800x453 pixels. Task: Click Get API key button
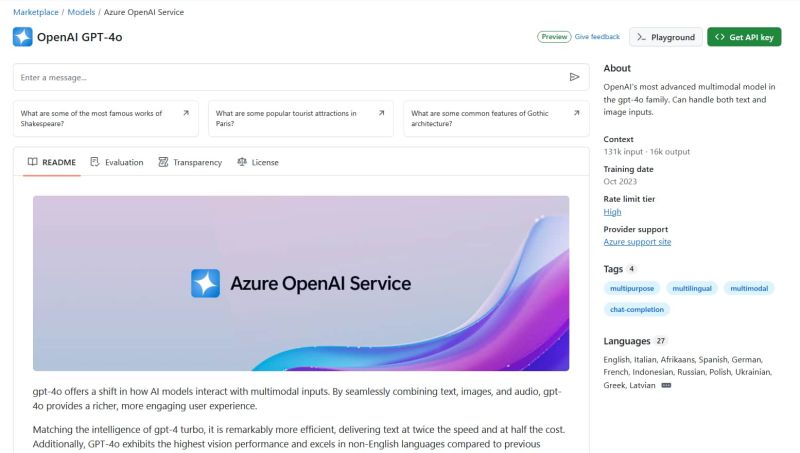click(744, 37)
